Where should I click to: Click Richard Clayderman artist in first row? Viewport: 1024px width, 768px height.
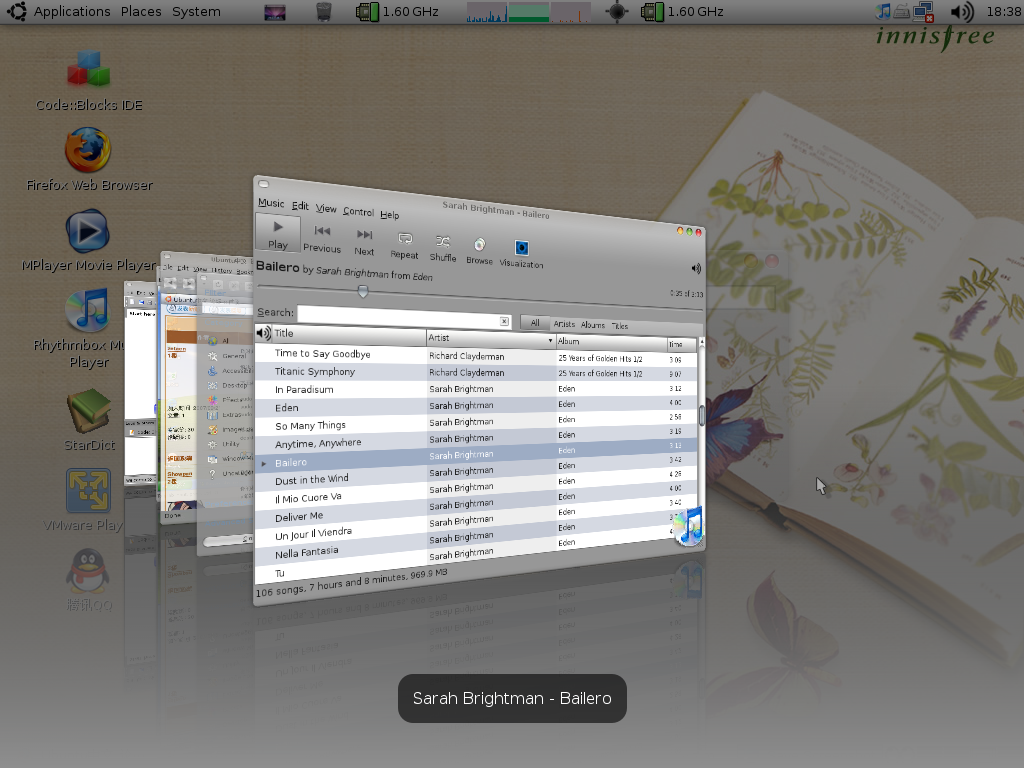(466, 356)
